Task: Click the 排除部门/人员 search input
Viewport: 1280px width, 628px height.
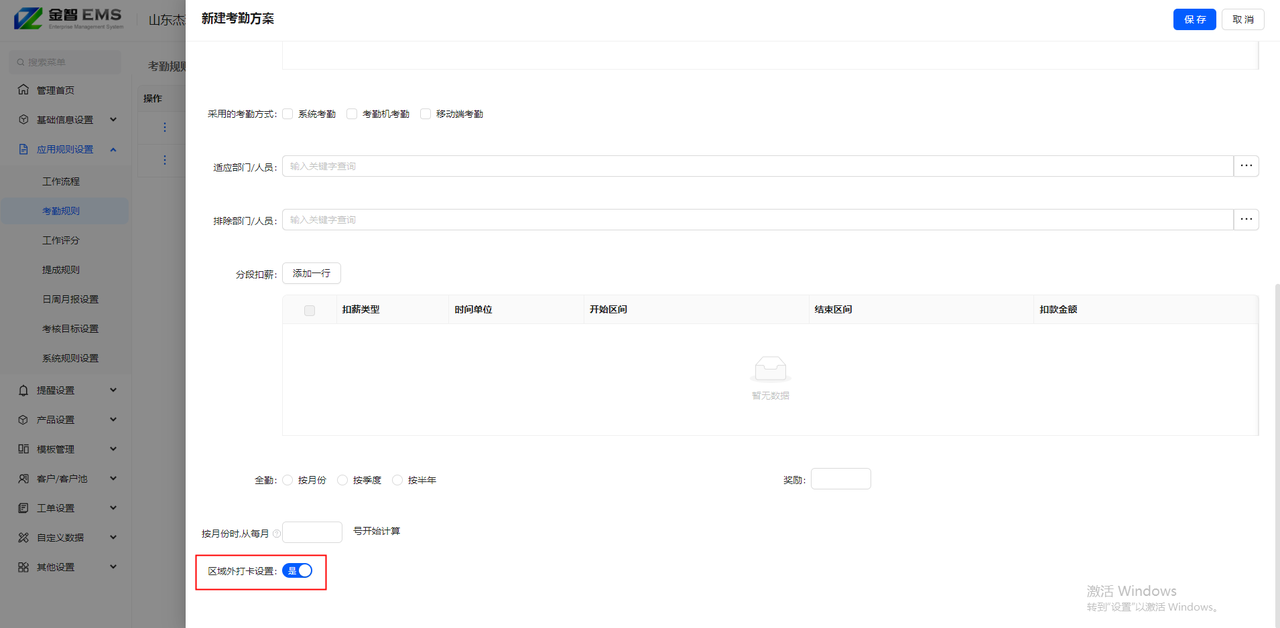Action: coord(757,219)
